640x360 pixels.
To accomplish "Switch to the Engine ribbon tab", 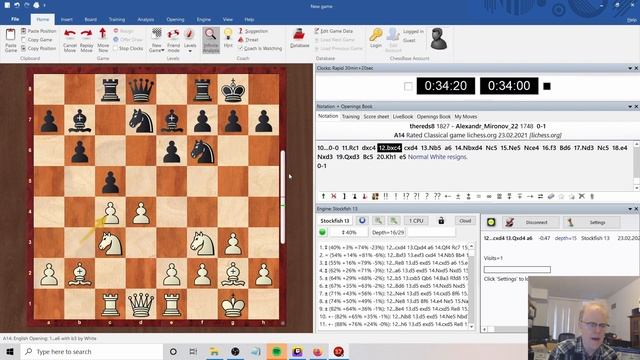I will pos(204,20).
